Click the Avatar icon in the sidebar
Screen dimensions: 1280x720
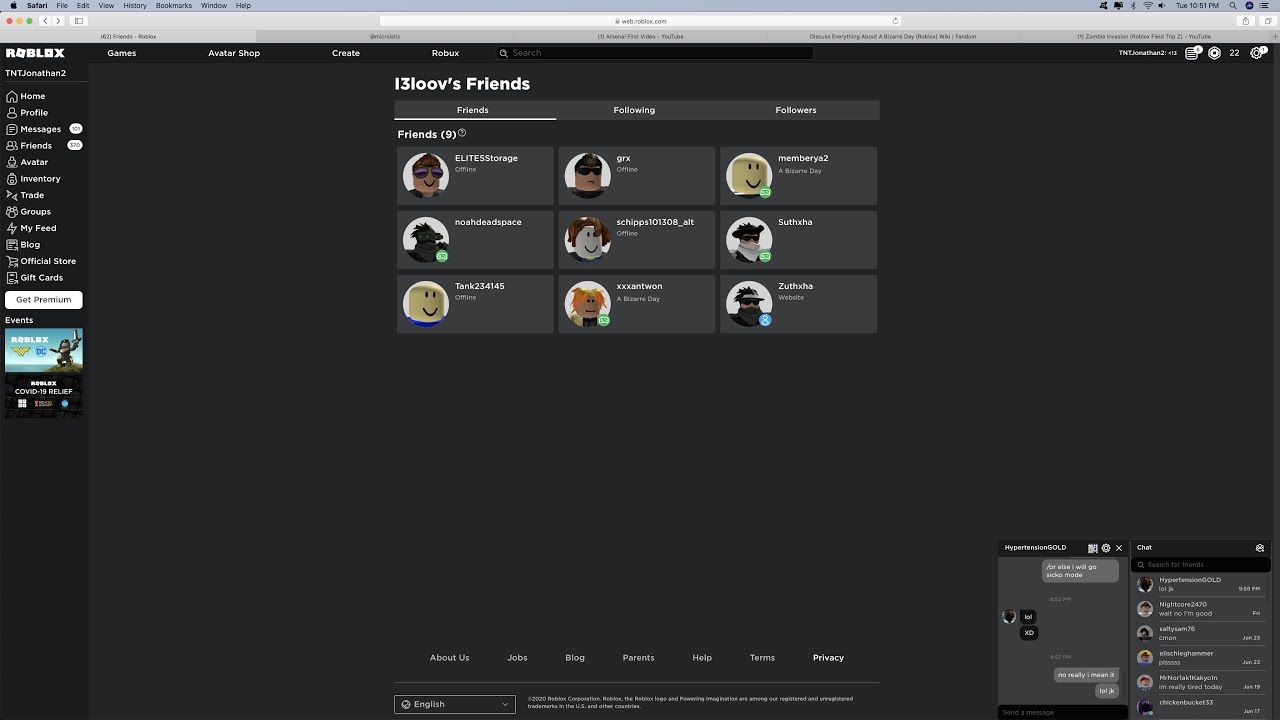(x=12, y=163)
